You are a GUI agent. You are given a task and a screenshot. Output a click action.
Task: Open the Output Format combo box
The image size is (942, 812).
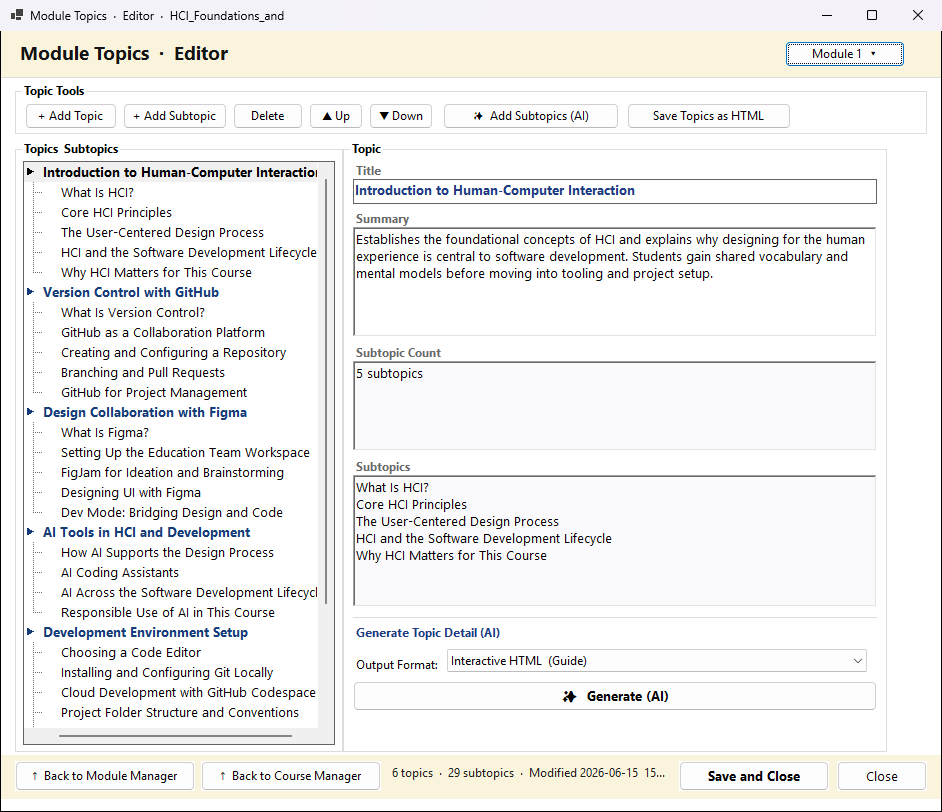[656, 661]
